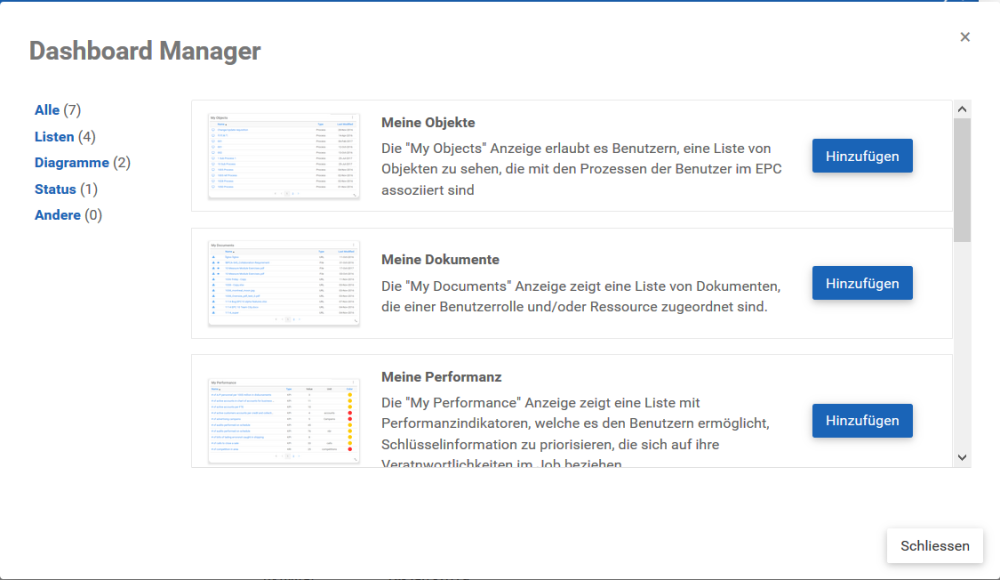This screenshot has height=580, width=1000.
Task: Click the empty scrollbar track below the thumb
Action: click(962, 350)
